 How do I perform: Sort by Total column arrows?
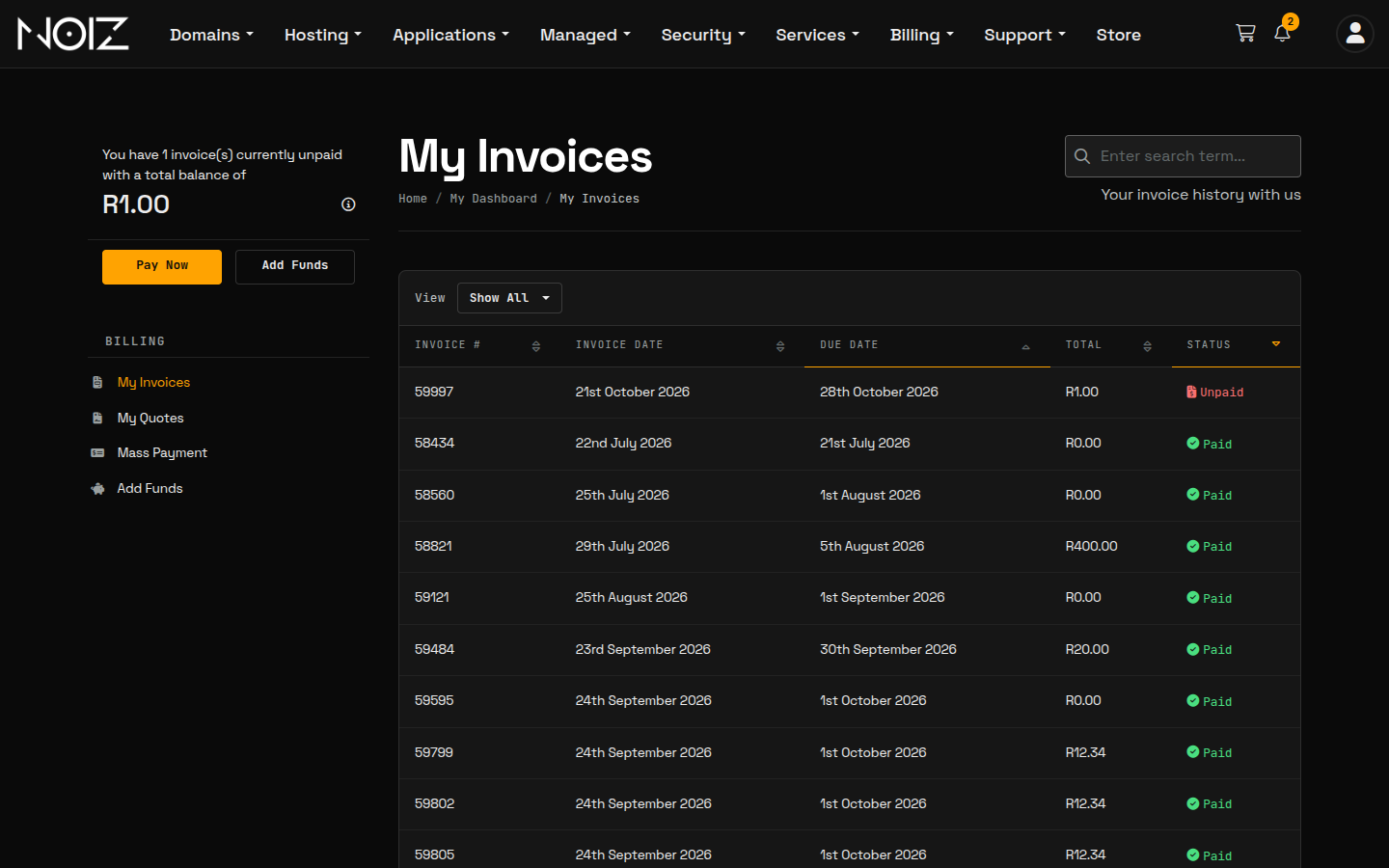[1147, 346]
